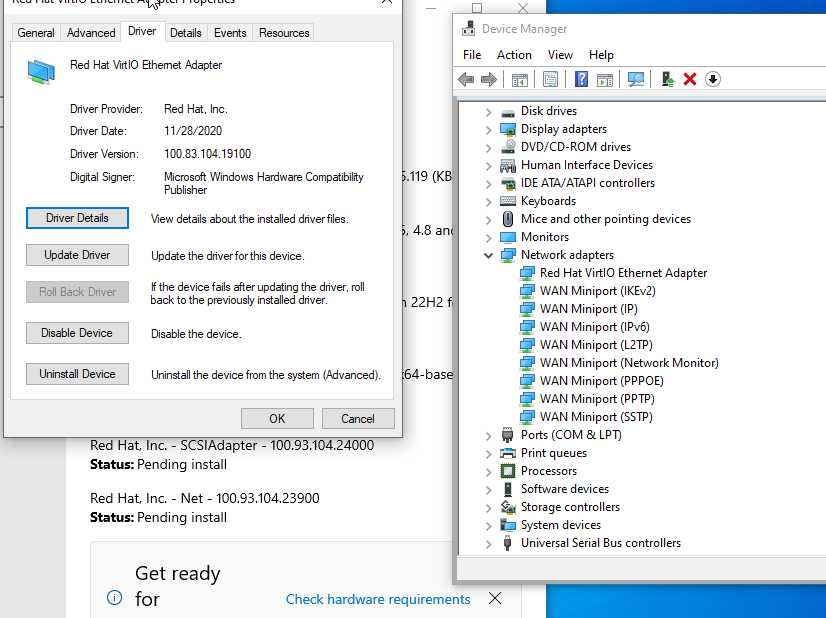Switch to the Details tab
Screen dimensions: 826x618
click(x=185, y=33)
